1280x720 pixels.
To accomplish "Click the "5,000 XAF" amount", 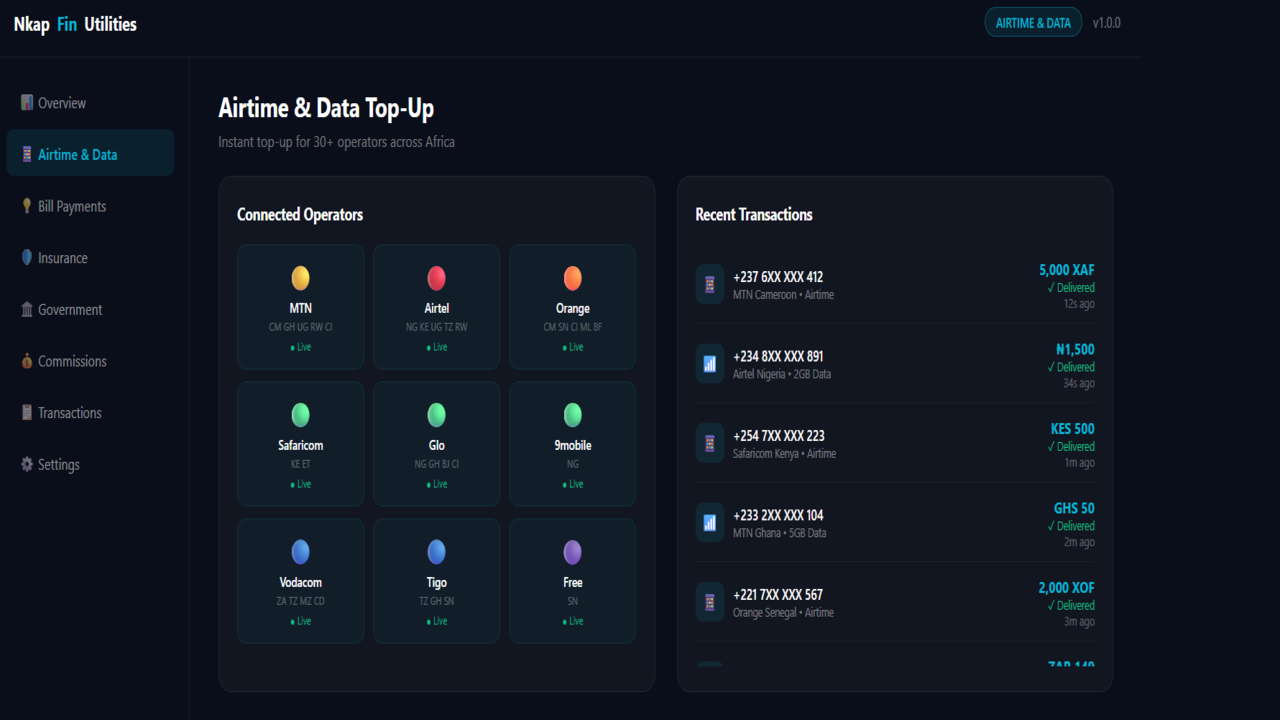I will [x=1067, y=270].
